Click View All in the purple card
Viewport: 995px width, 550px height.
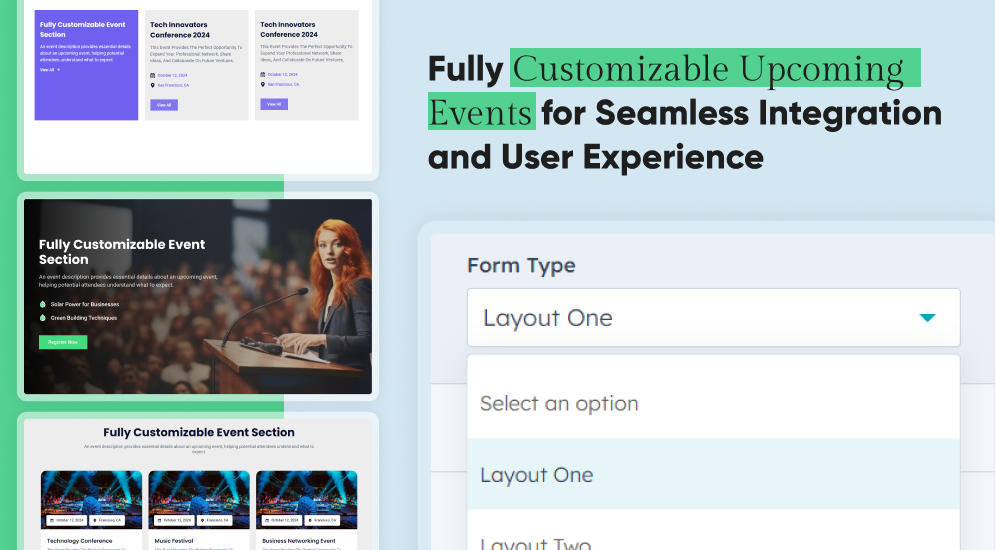47,70
